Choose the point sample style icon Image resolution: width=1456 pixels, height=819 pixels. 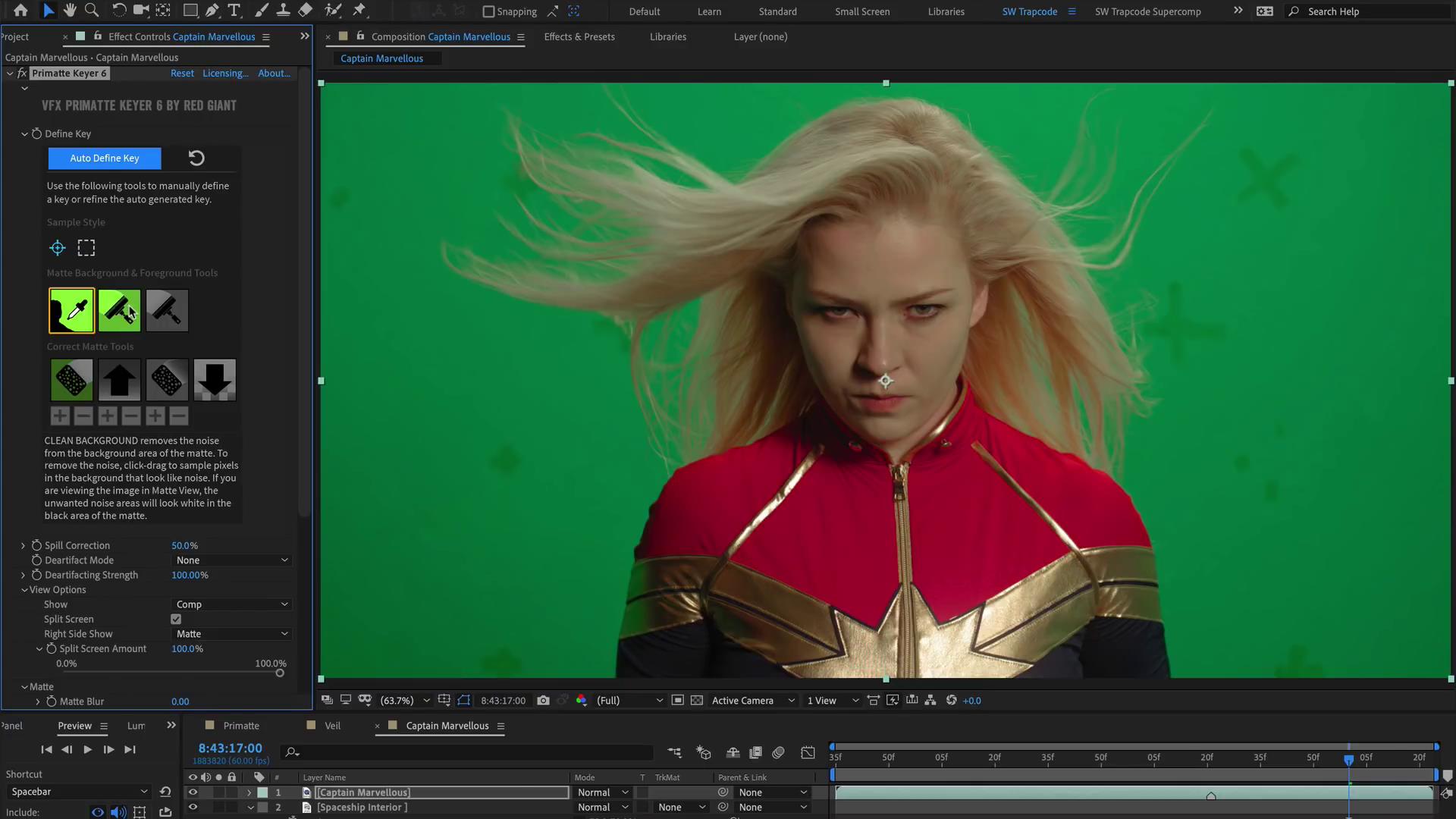click(58, 248)
